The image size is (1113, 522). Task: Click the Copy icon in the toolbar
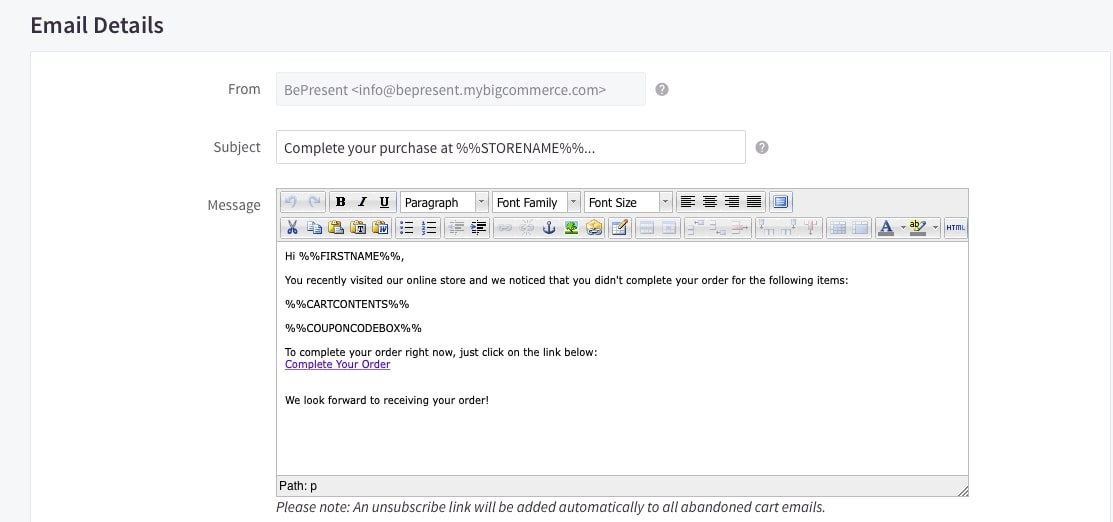pyautogui.click(x=314, y=228)
